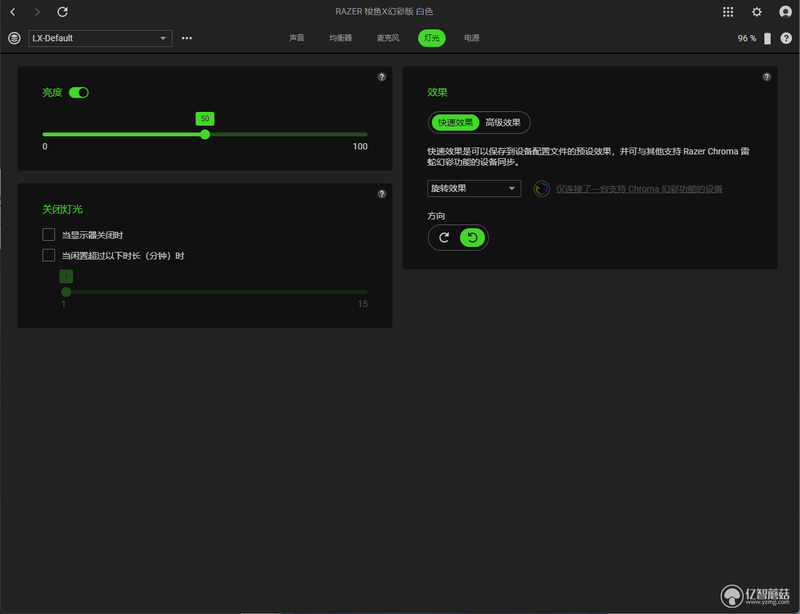Switch to the 电源 tab
Image resolution: width=800 pixels, height=614 pixels.
471,38
